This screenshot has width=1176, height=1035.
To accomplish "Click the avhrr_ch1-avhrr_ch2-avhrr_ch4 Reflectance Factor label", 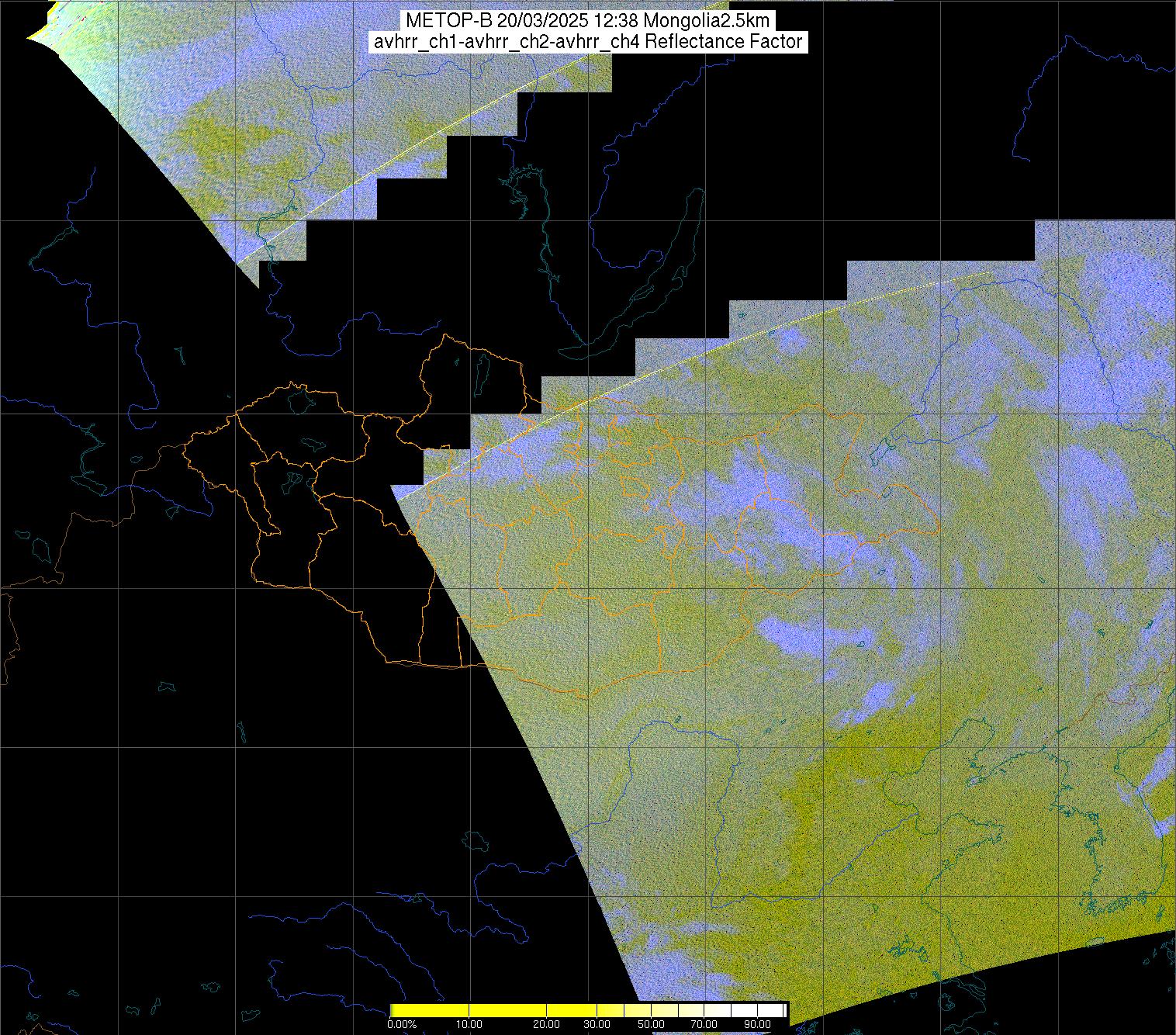I will [587, 42].
